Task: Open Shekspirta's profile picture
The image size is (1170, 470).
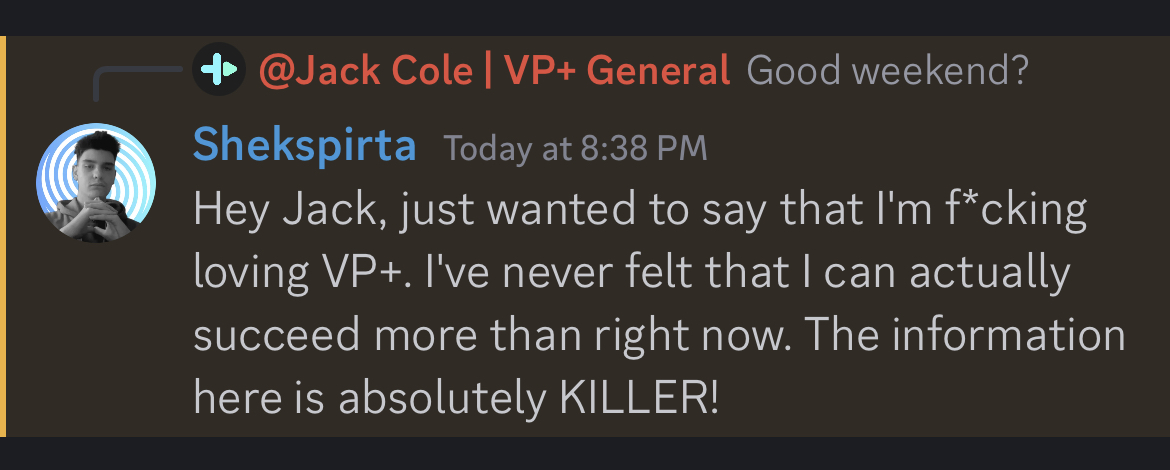Action: pos(96,183)
